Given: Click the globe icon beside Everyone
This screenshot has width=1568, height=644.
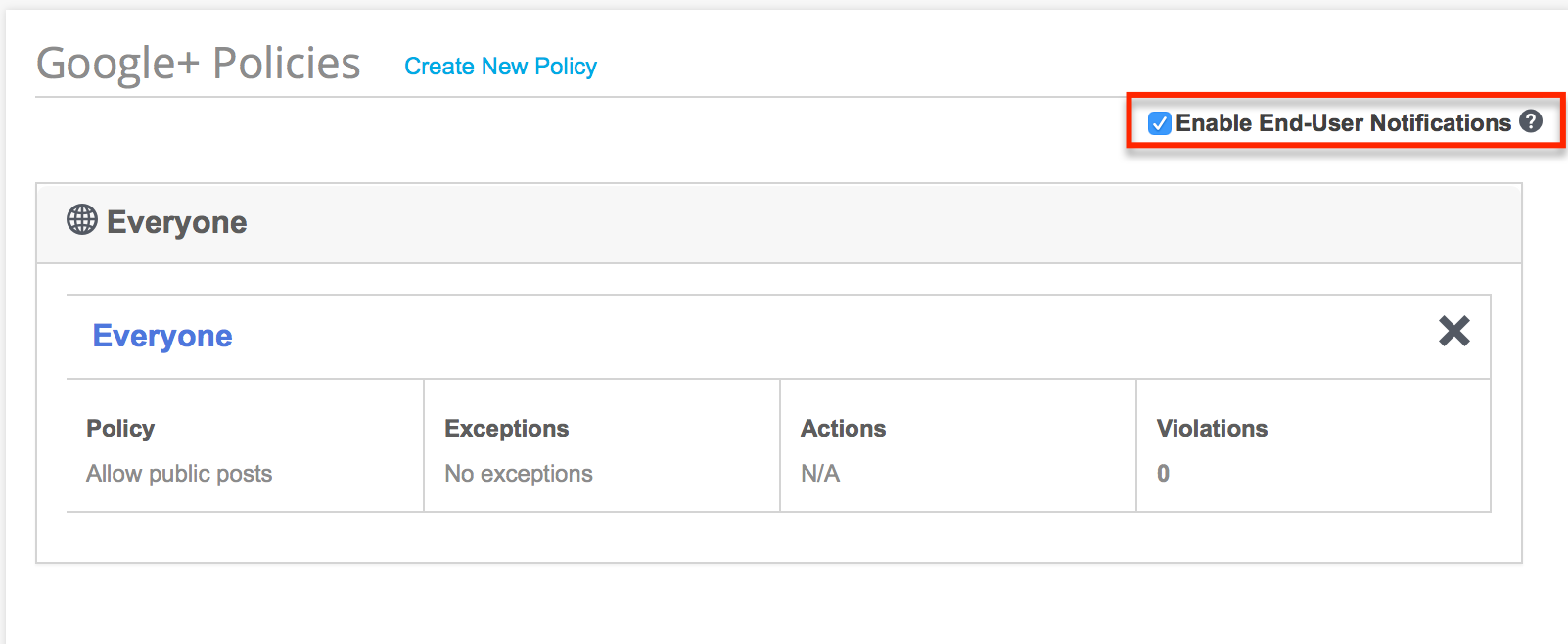Looking at the screenshot, I should (82, 219).
